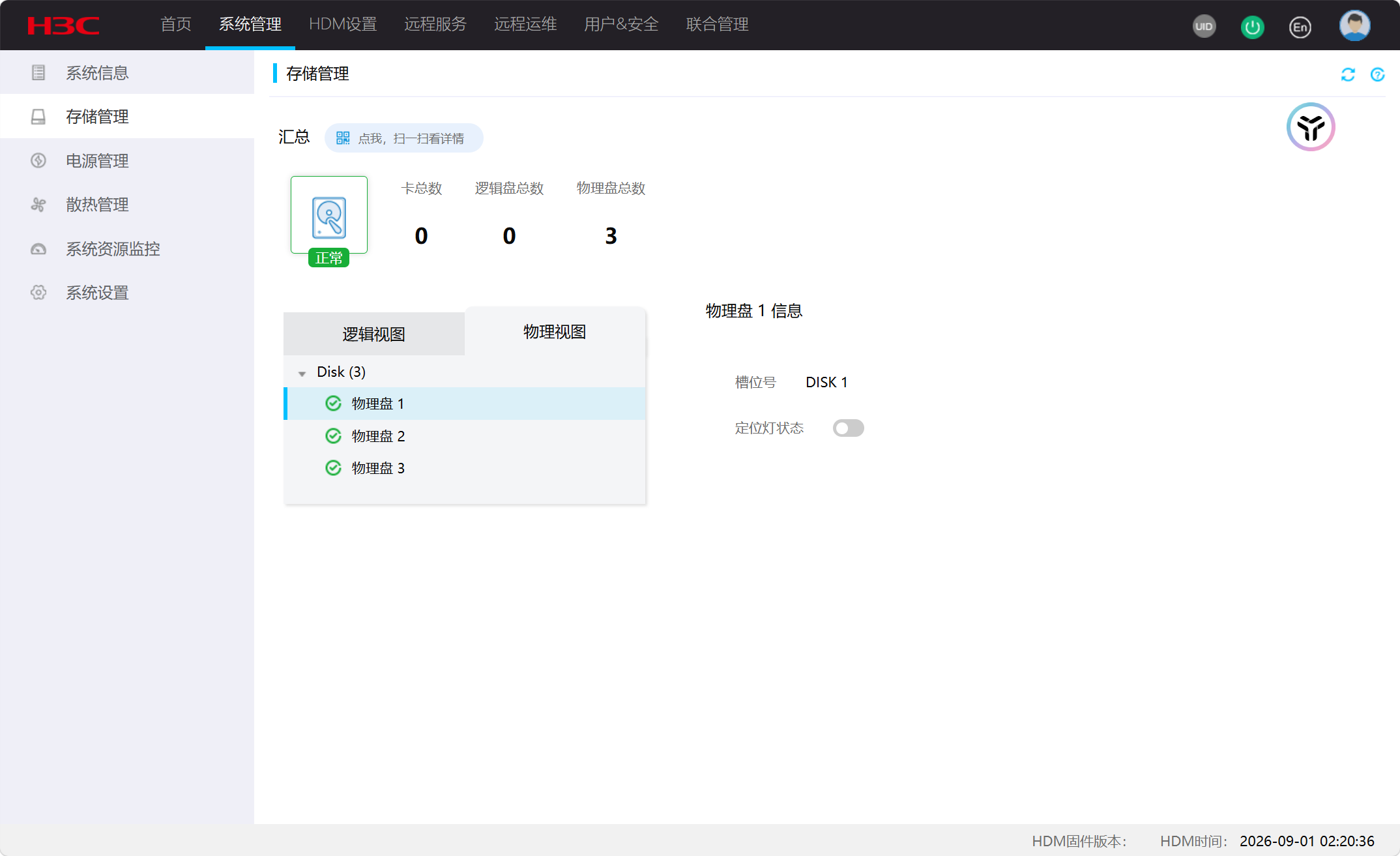
Task: Click the H3C logo
Action: pyautogui.click(x=63, y=25)
